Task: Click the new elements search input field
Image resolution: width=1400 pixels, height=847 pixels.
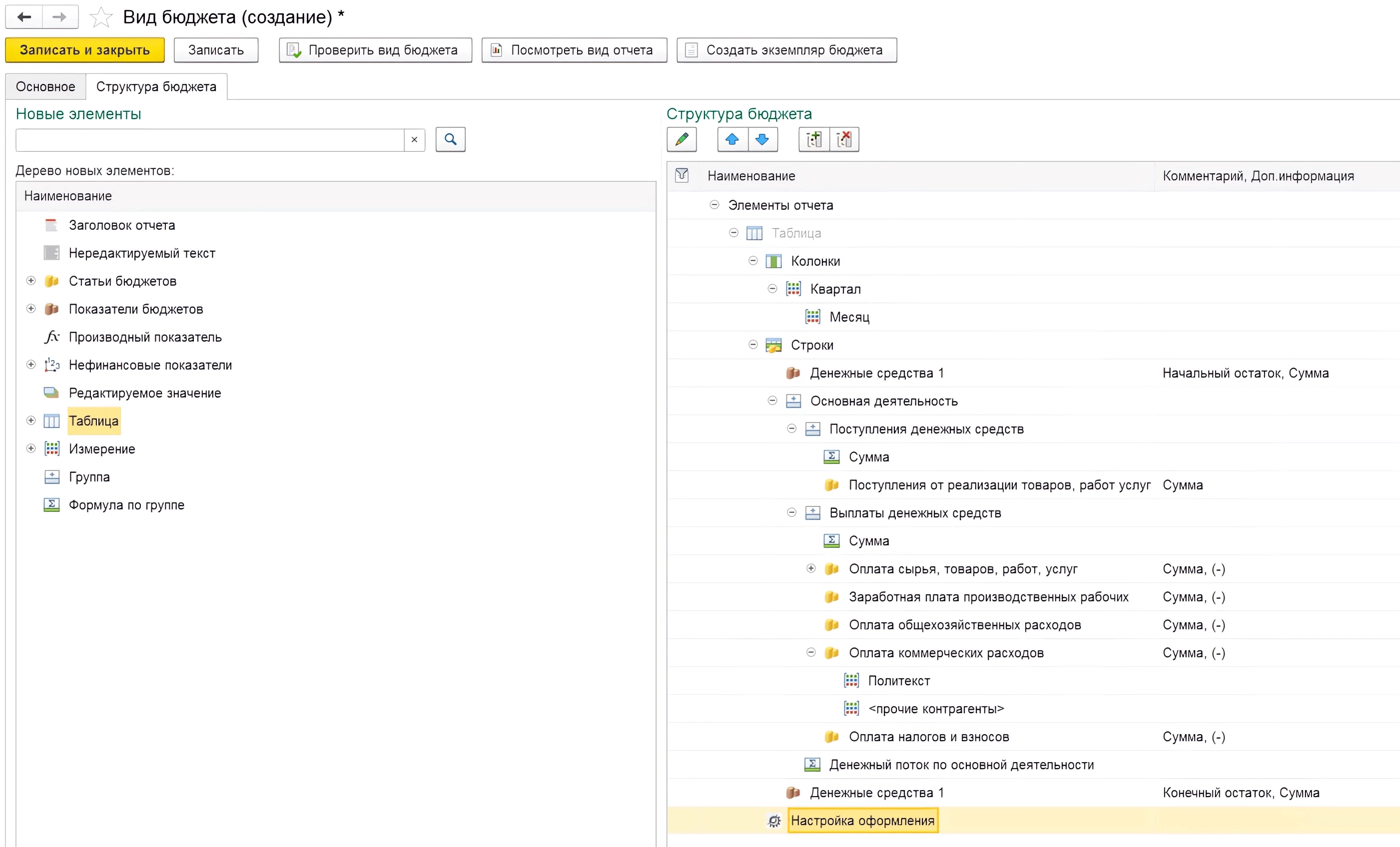Action: tap(209, 140)
